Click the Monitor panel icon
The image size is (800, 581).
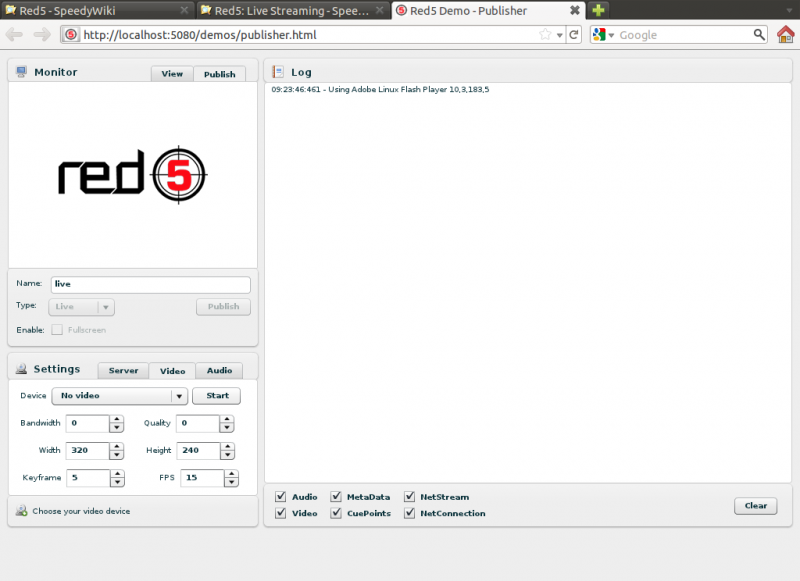pos(20,72)
